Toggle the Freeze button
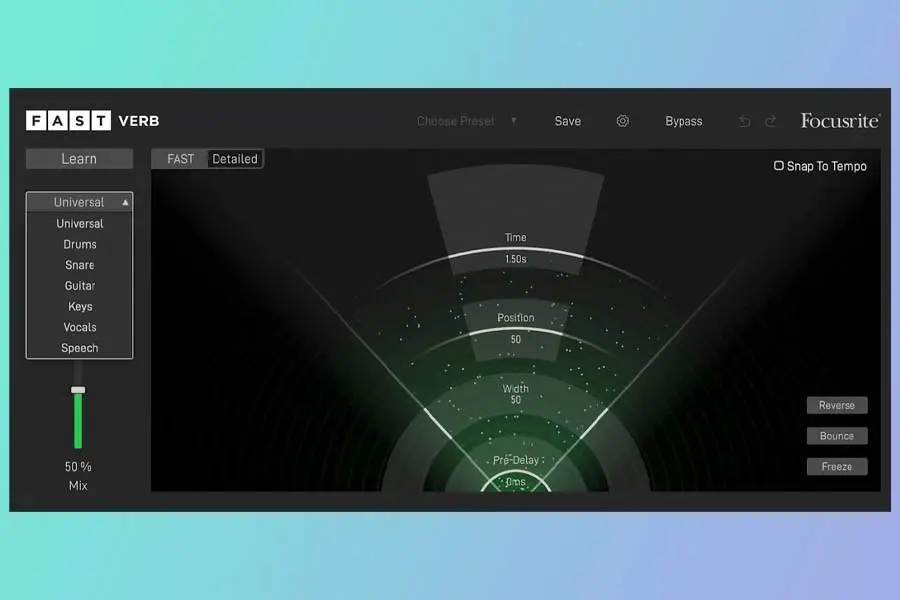The width and height of the screenshot is (900, 600). (837, 467)
